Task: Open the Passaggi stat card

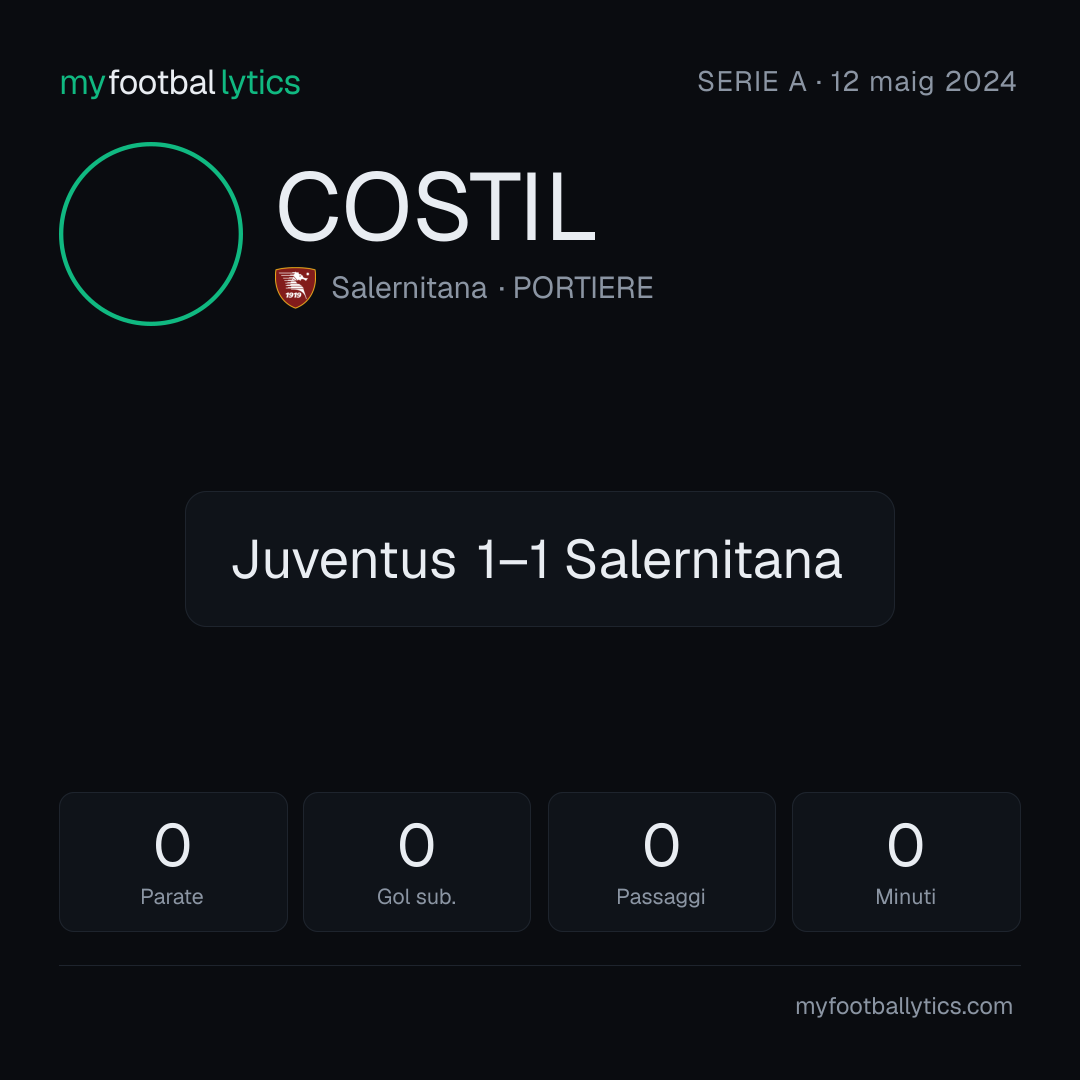Action: [x=661, y=862]
